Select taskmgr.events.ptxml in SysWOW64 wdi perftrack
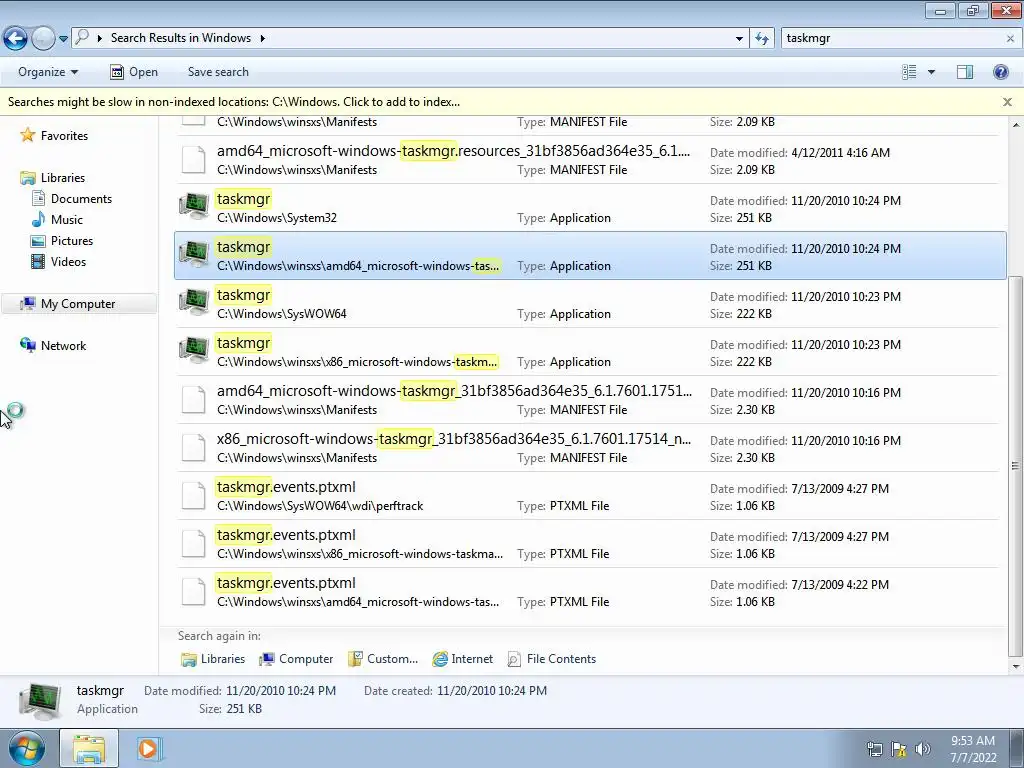This screenshot has width=1024, height=768. point(590,496)
